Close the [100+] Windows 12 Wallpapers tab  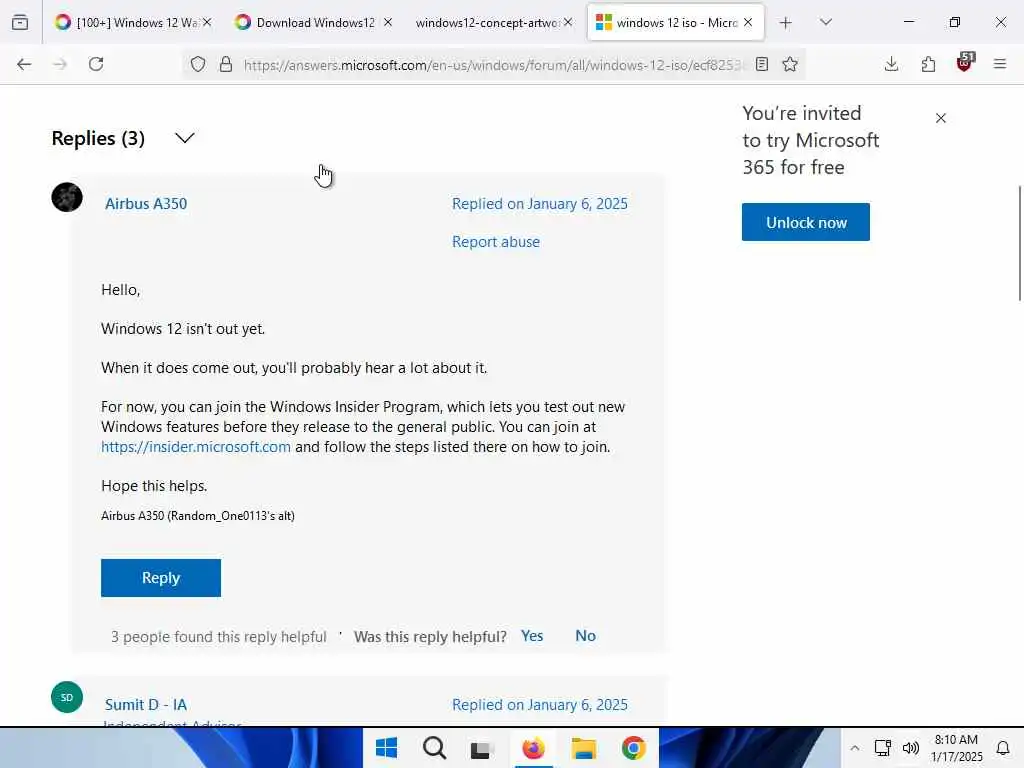coord(207,23)
